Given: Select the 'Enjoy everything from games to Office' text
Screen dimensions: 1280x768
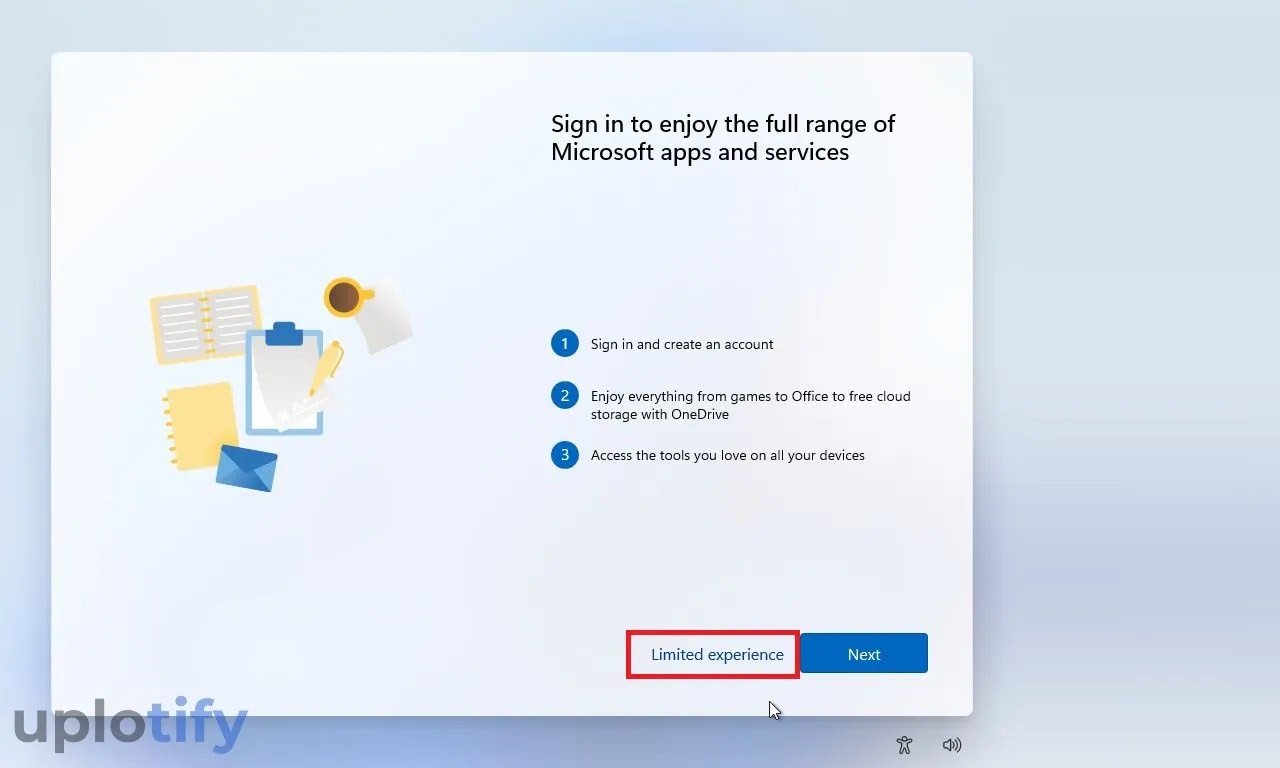Looking at the screenshot, I should tap(750, 405).
